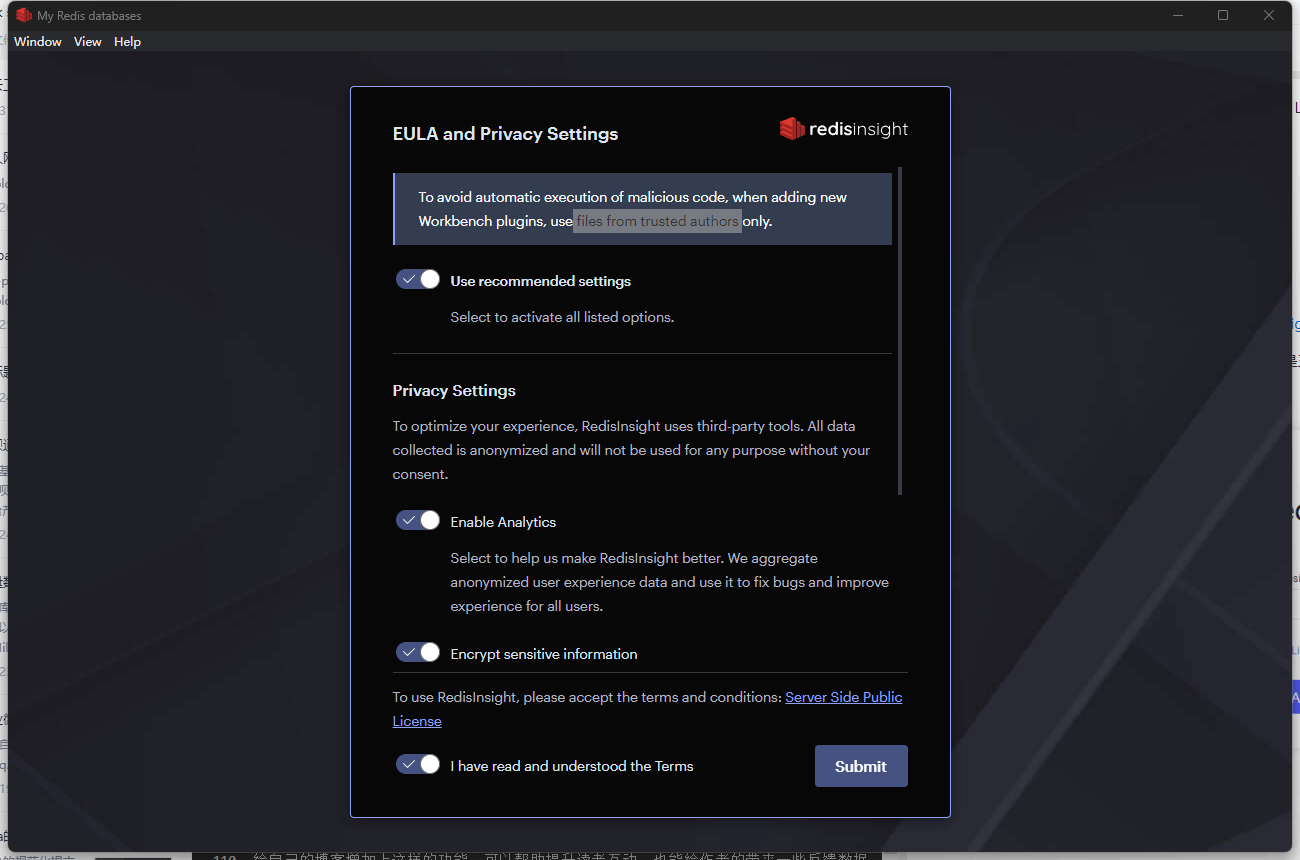Screen dimensions: 1300x860
Task: Toggle Use recommended settings switch
Action: 418,279
